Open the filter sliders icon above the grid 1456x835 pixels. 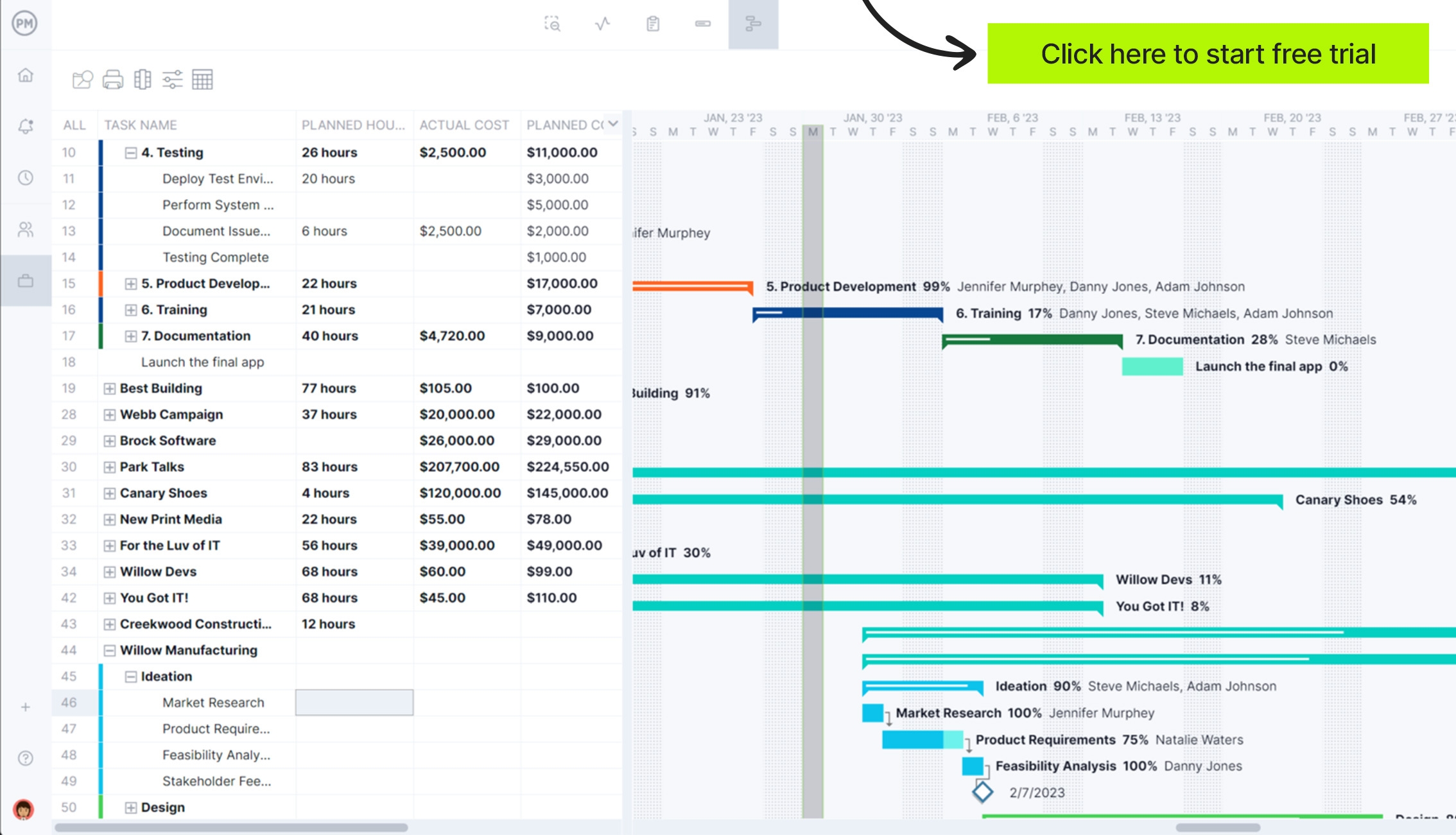point(173,79)
